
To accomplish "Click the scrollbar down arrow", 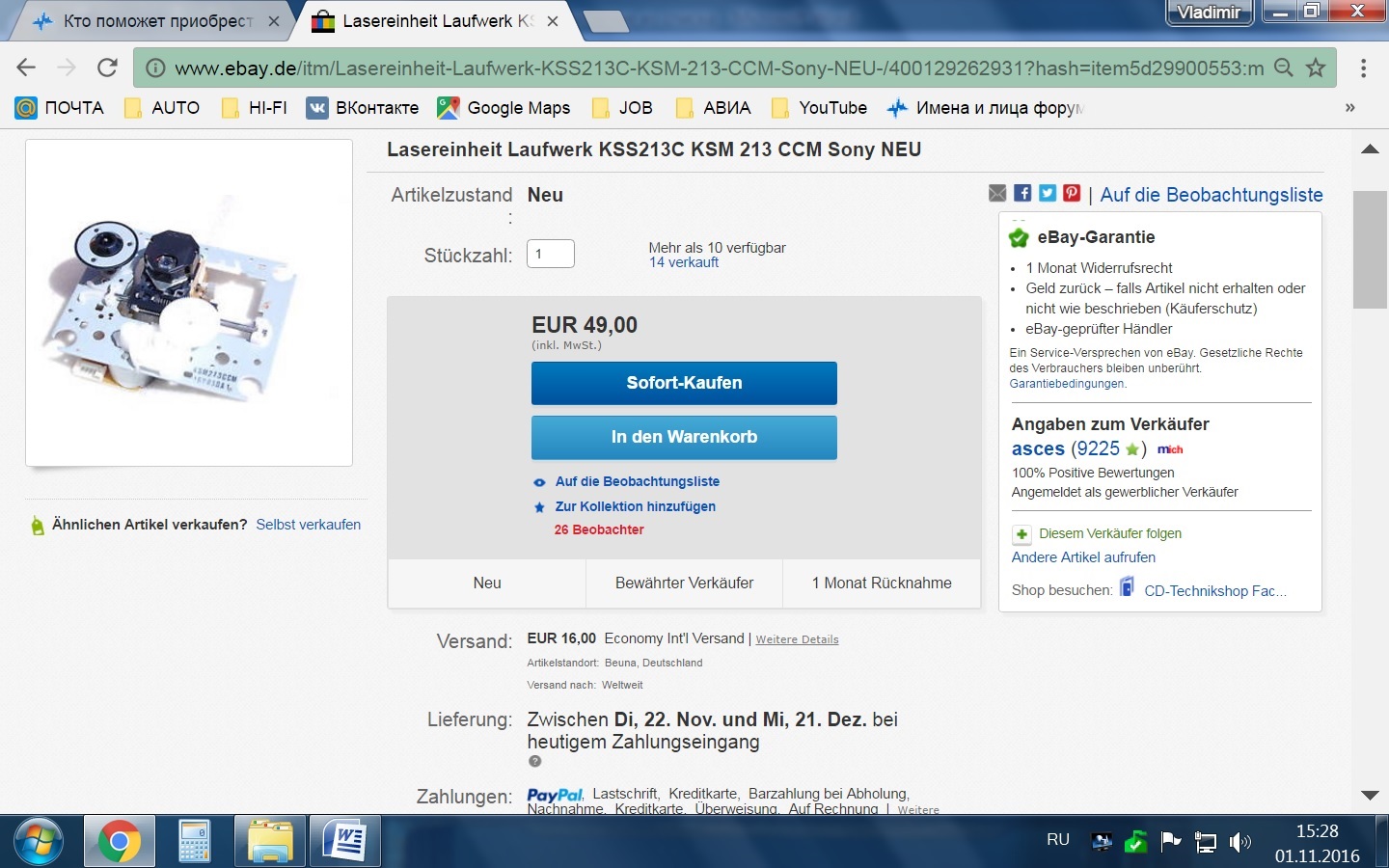I will click(x=1370, y=796).
